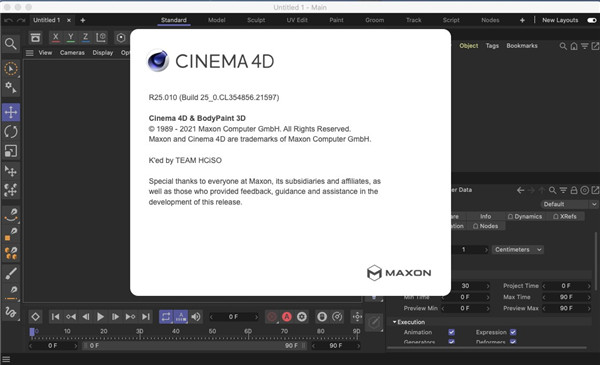Toggle Animation execution checkbox
This screenshot has width=600, height=365.
(452, 332)
